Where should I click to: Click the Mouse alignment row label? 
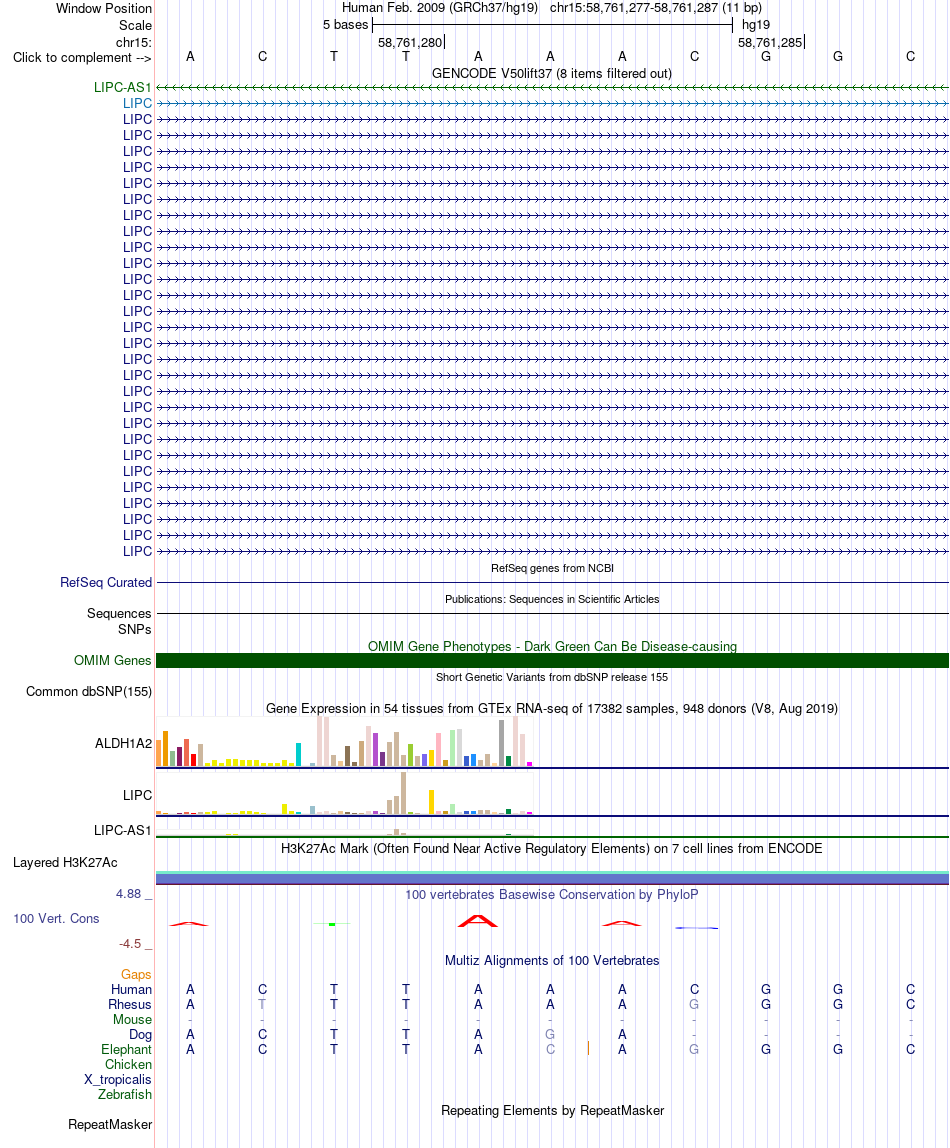click(x=132, y=1019)
